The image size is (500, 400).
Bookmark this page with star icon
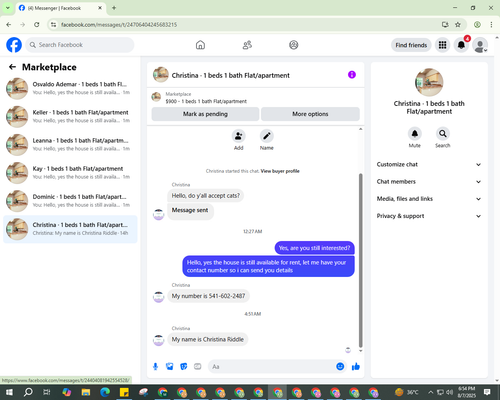458,25
